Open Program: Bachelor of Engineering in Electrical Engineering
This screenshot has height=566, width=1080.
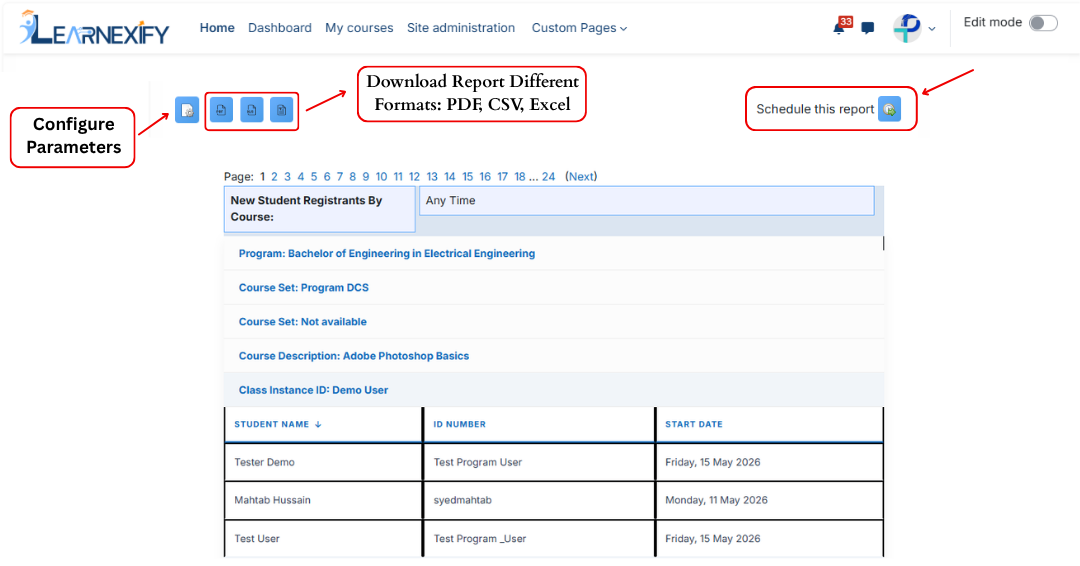point(386,253)
